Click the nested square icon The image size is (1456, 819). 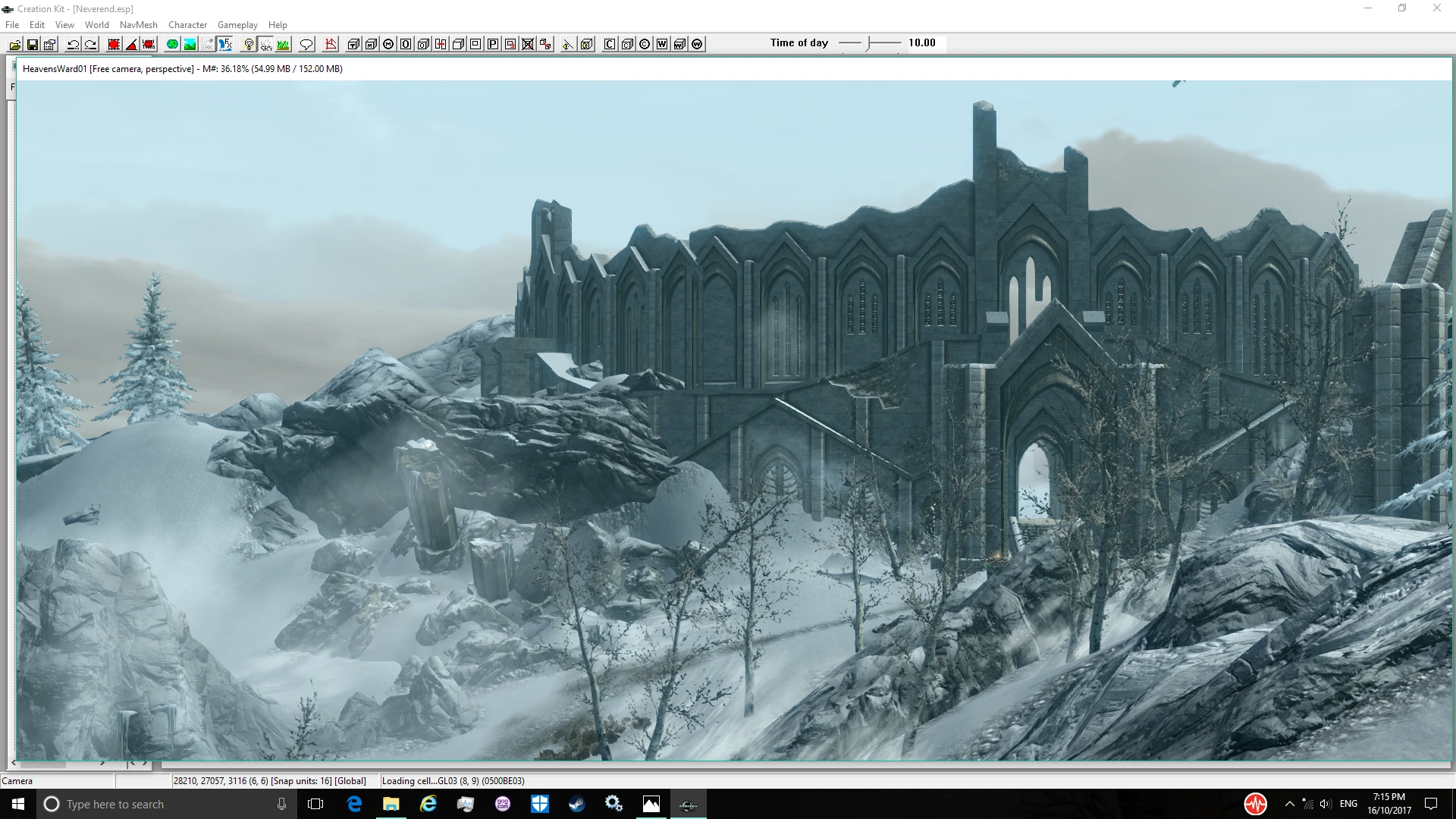pyautogui.click(x=475, y=44)
